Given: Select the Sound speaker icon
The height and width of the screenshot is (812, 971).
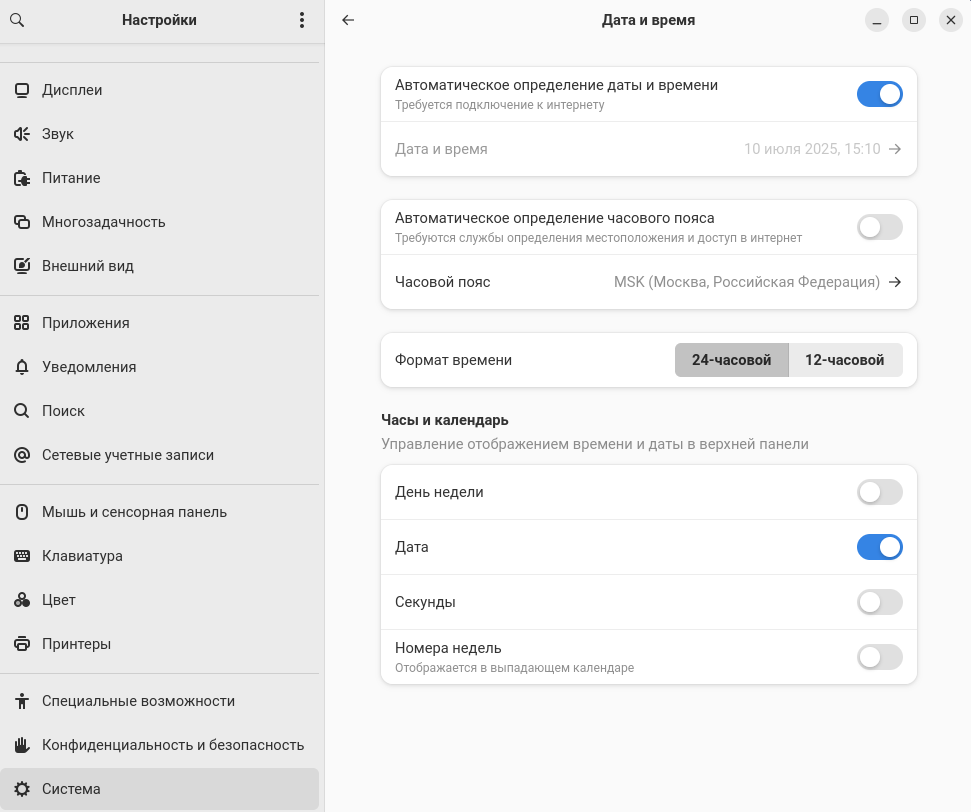Looking at the screenshot, I should coord(22,134).
